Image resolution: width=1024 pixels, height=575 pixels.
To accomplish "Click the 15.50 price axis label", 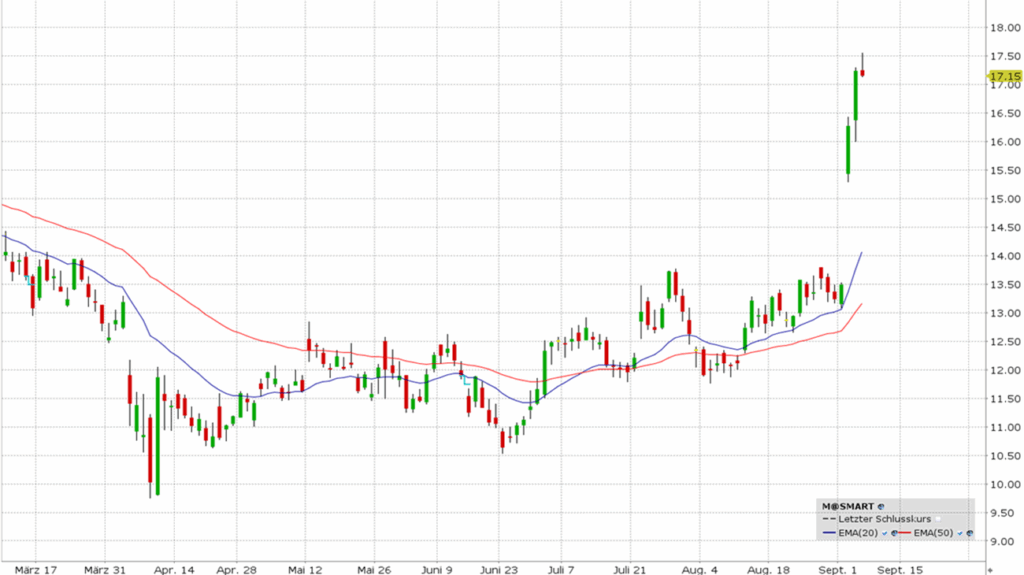I will (1006, 171).
